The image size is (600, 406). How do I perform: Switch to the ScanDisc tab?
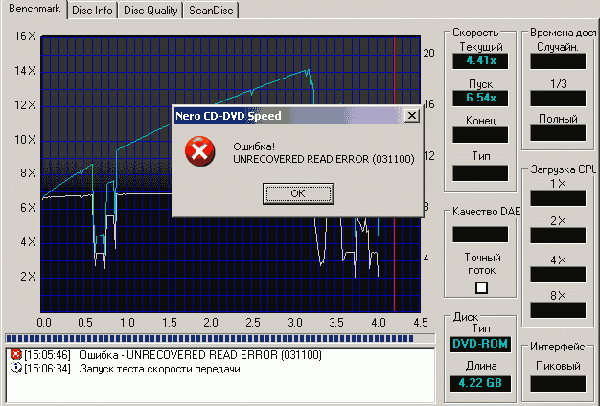[211, 10]
